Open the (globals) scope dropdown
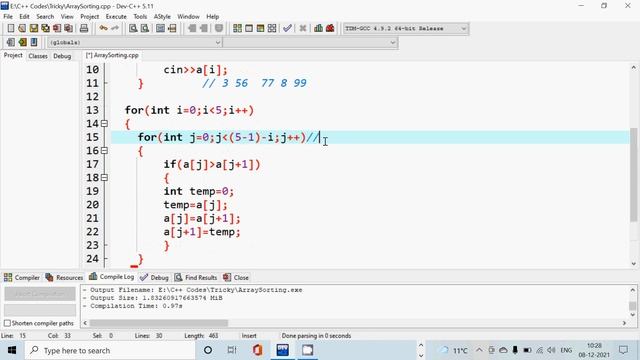This screenshot has width=640, height=360. [x=135, y=42]
